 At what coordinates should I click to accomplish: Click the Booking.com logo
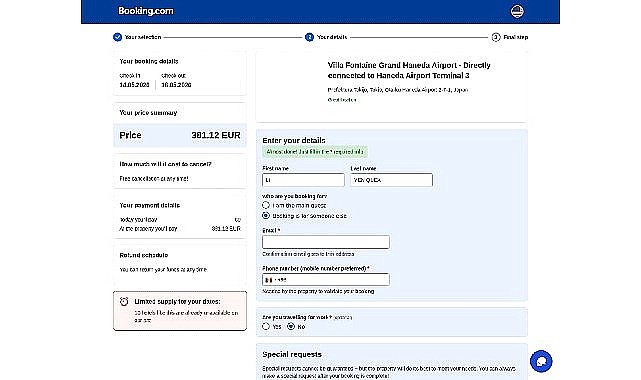146,11
